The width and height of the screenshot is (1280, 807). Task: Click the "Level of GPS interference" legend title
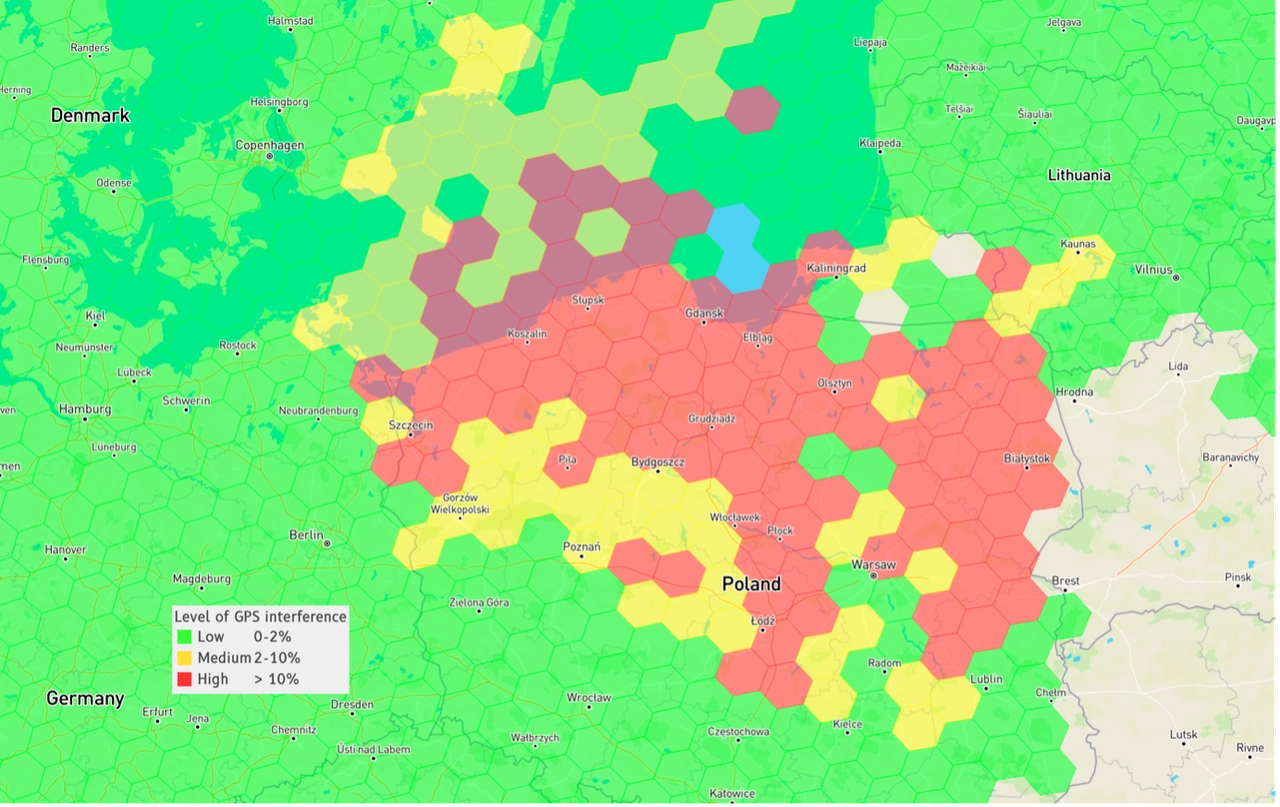pos(260,616)
